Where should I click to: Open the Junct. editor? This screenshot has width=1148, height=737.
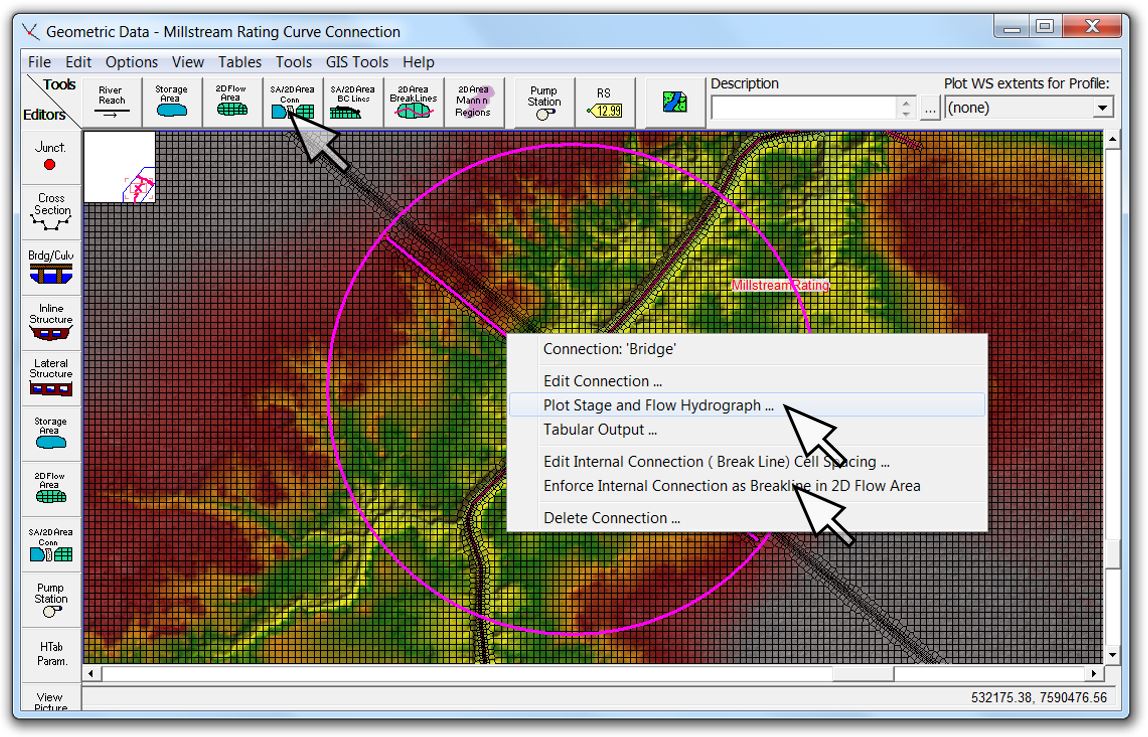tap(51, 157)
